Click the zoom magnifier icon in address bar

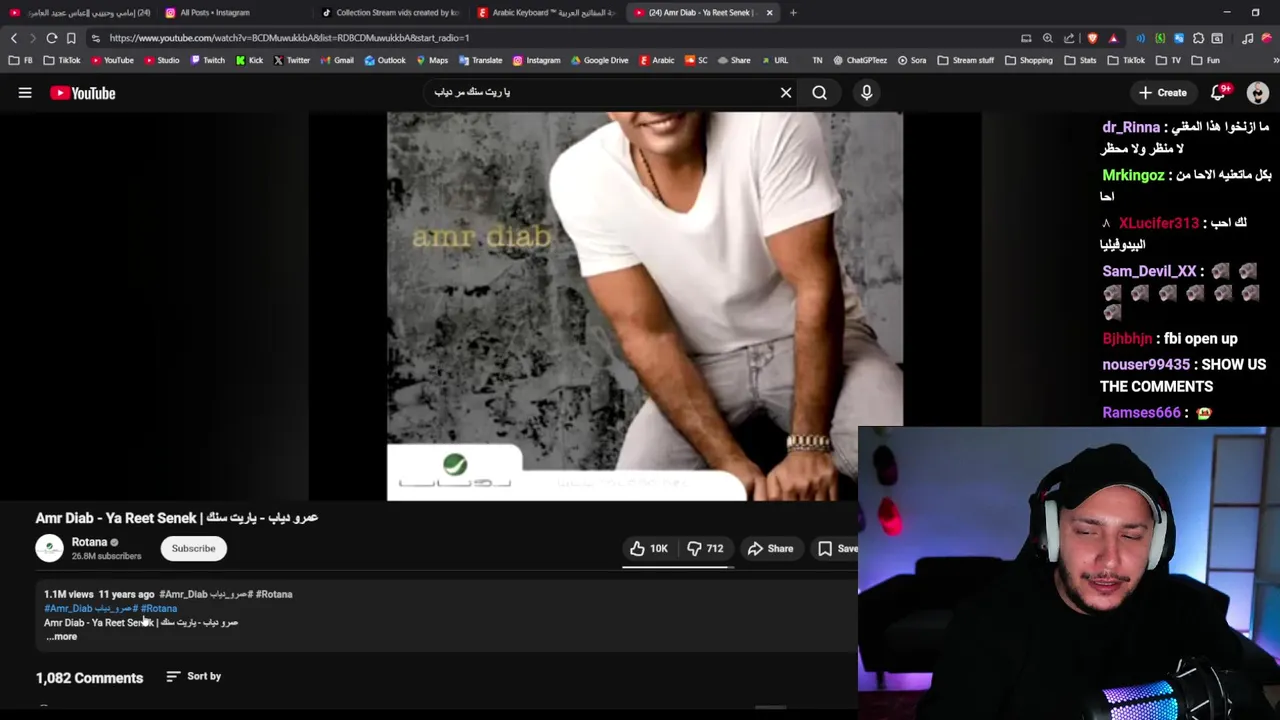point(1047,38)
